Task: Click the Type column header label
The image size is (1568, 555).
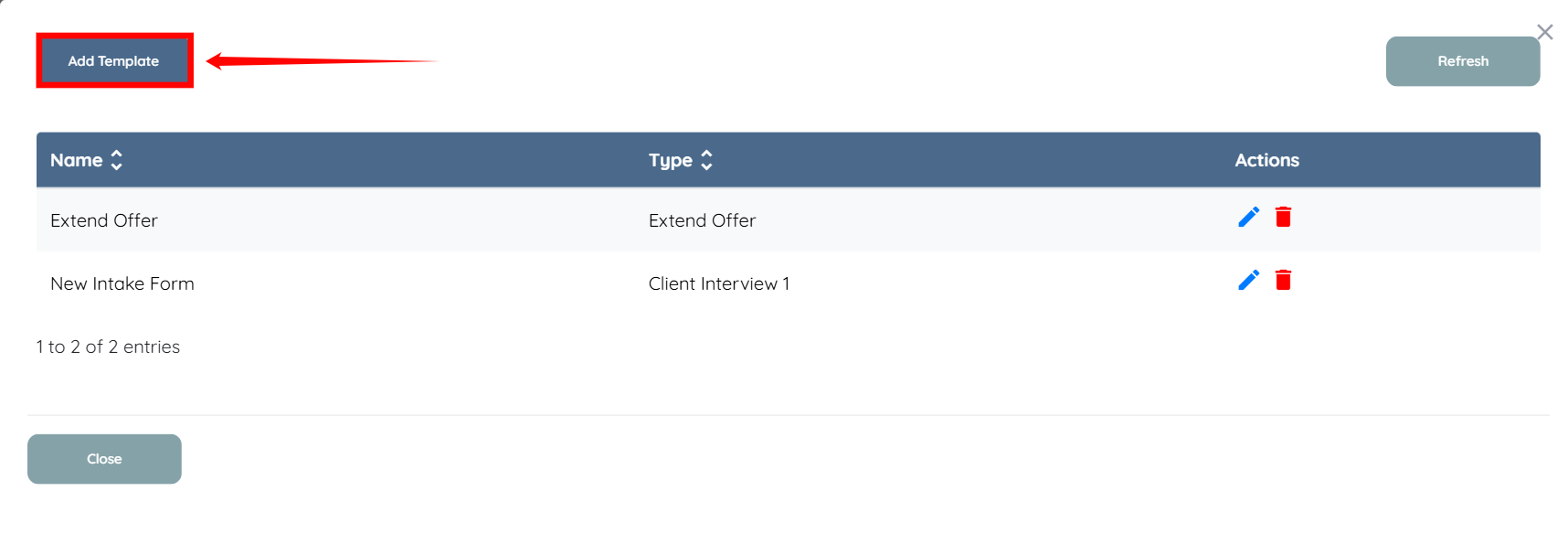Action: [x=670, y=160]
